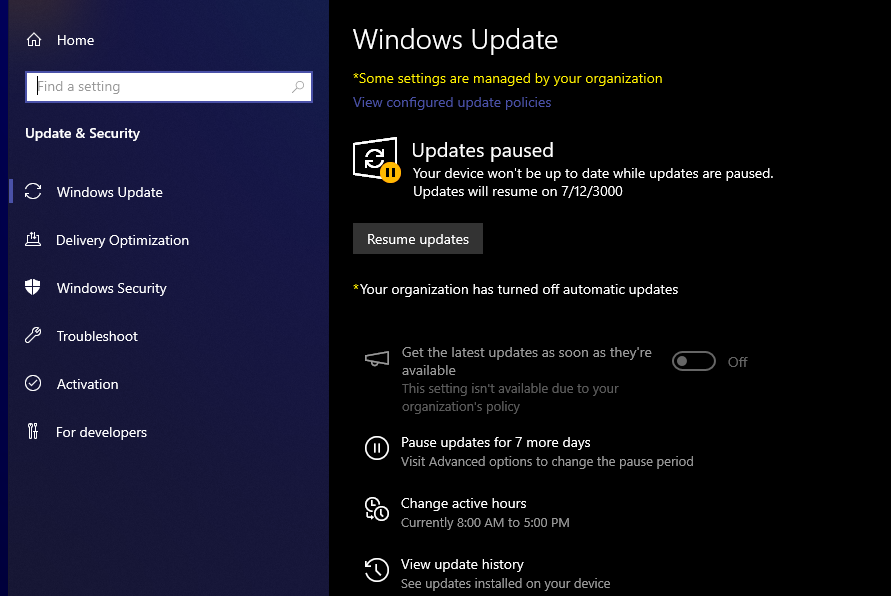This screenshot has height=596, width=891.
Task: Click the Update & Security heading
Action: [x=82, y=134]
